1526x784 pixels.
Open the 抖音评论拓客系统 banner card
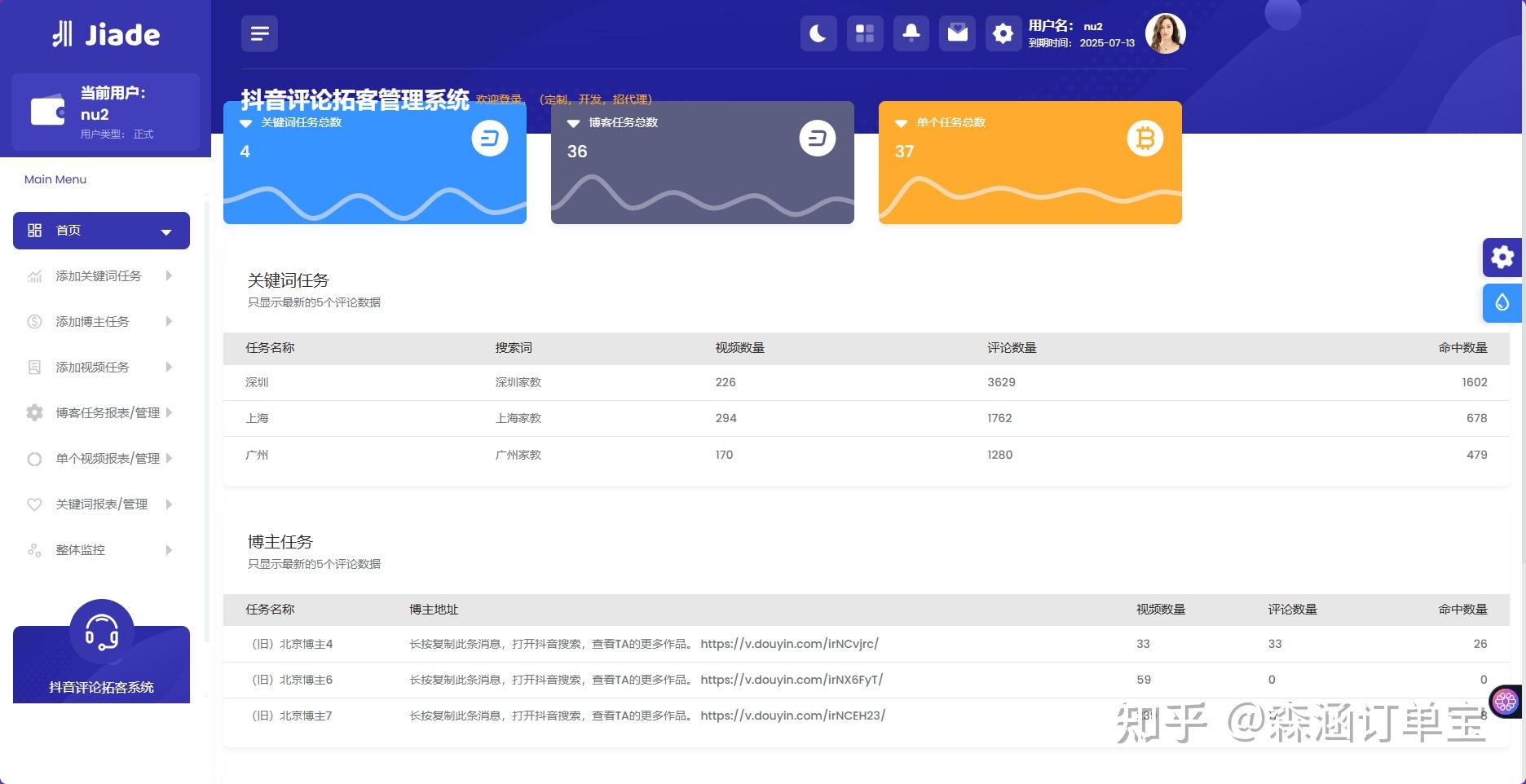(x=101, y=665)
